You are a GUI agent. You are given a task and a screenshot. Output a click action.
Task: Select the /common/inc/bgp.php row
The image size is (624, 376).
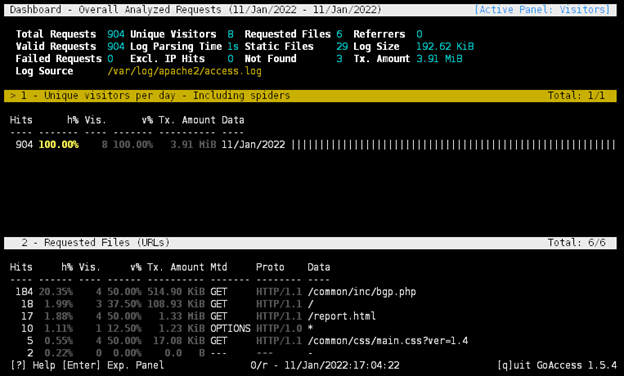310,292
